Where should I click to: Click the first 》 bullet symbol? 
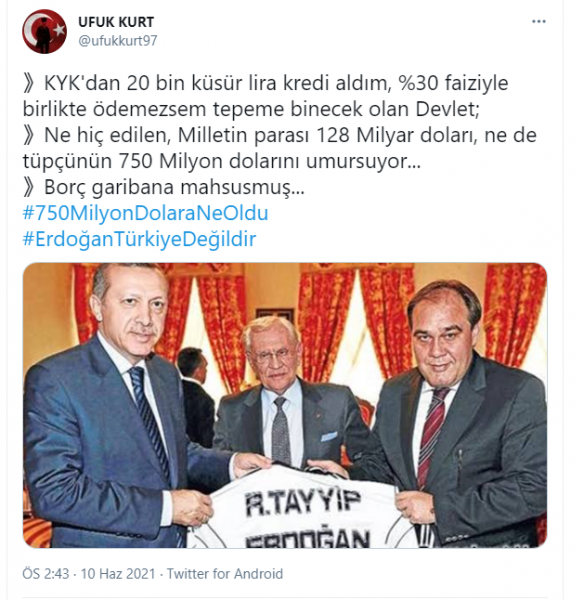pos(29,83)
